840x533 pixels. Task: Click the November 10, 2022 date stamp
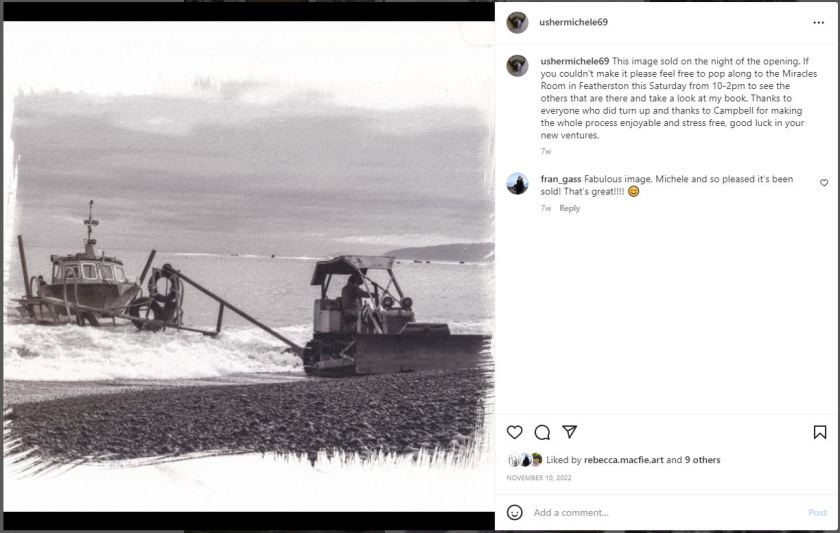(x=537, y=478)
